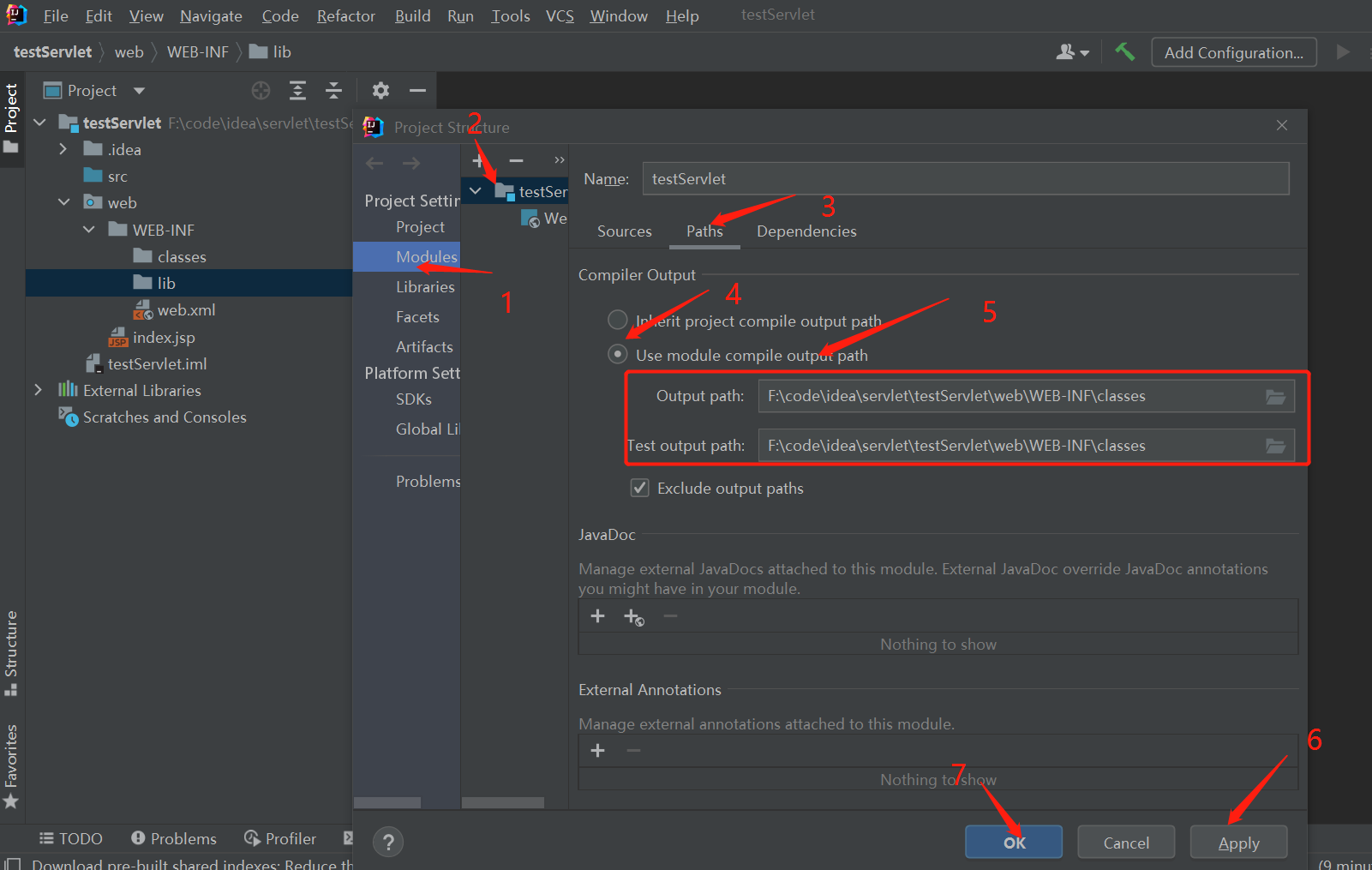Click the Run play icon in toolbar
Screen dimensions: 1372x870
pos(1343,52)
